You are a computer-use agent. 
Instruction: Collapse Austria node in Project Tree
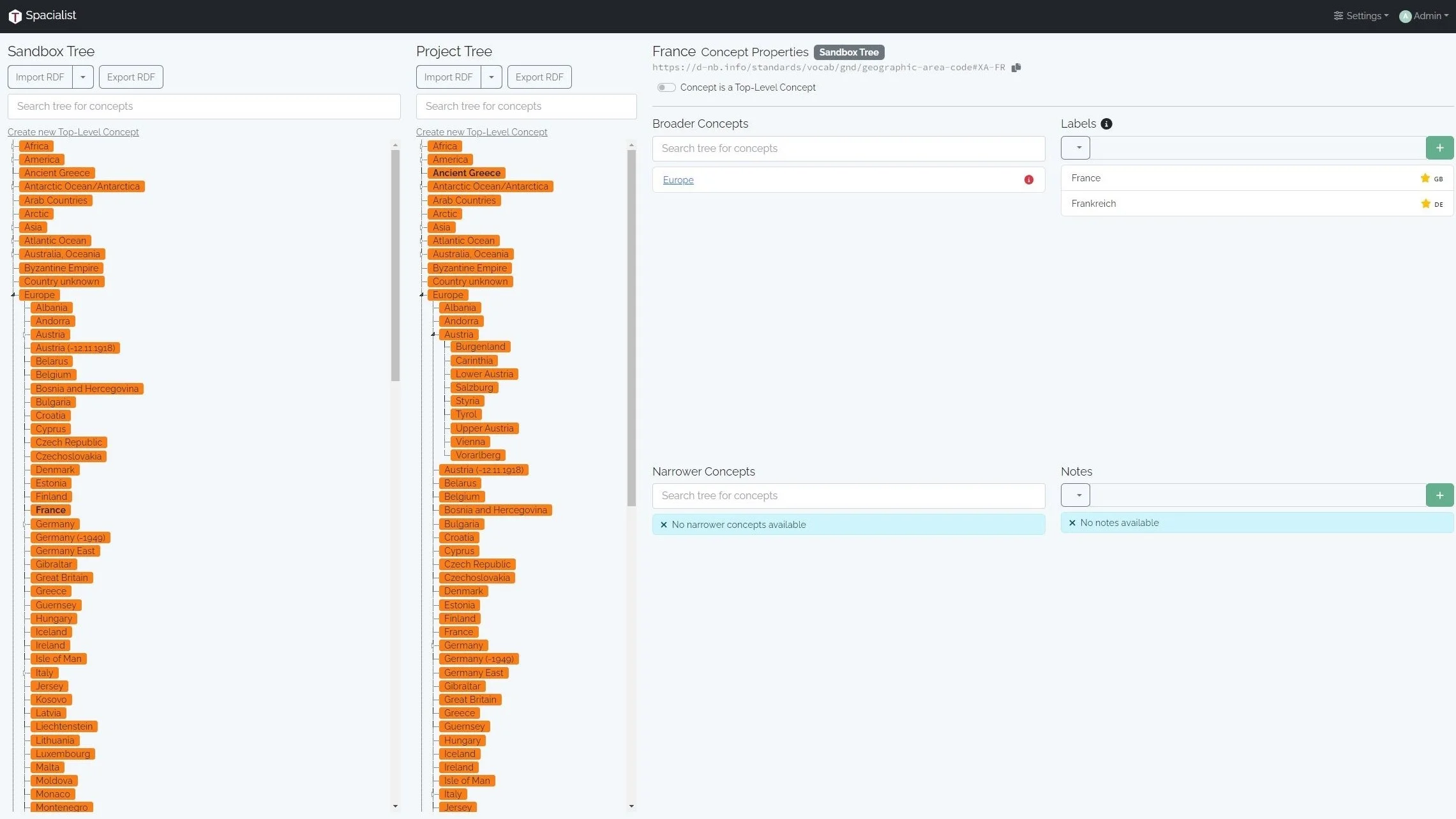pyautogui.click(x=433, y=334)
